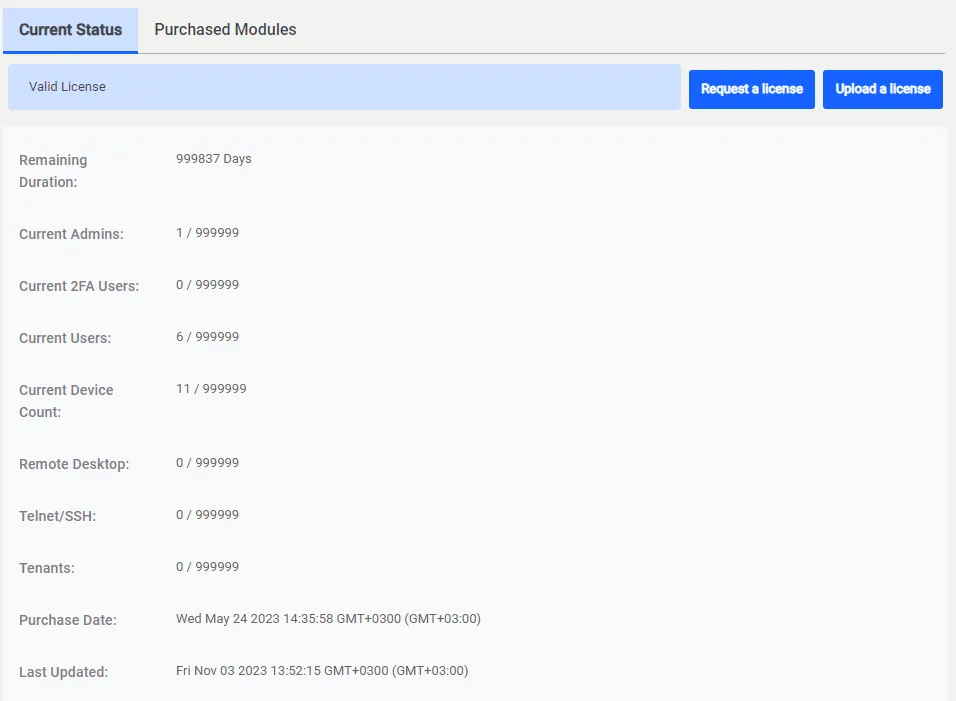This screenshot has height=701, width=956.
Task: Click the Current Users label
Action: (65, 338)
